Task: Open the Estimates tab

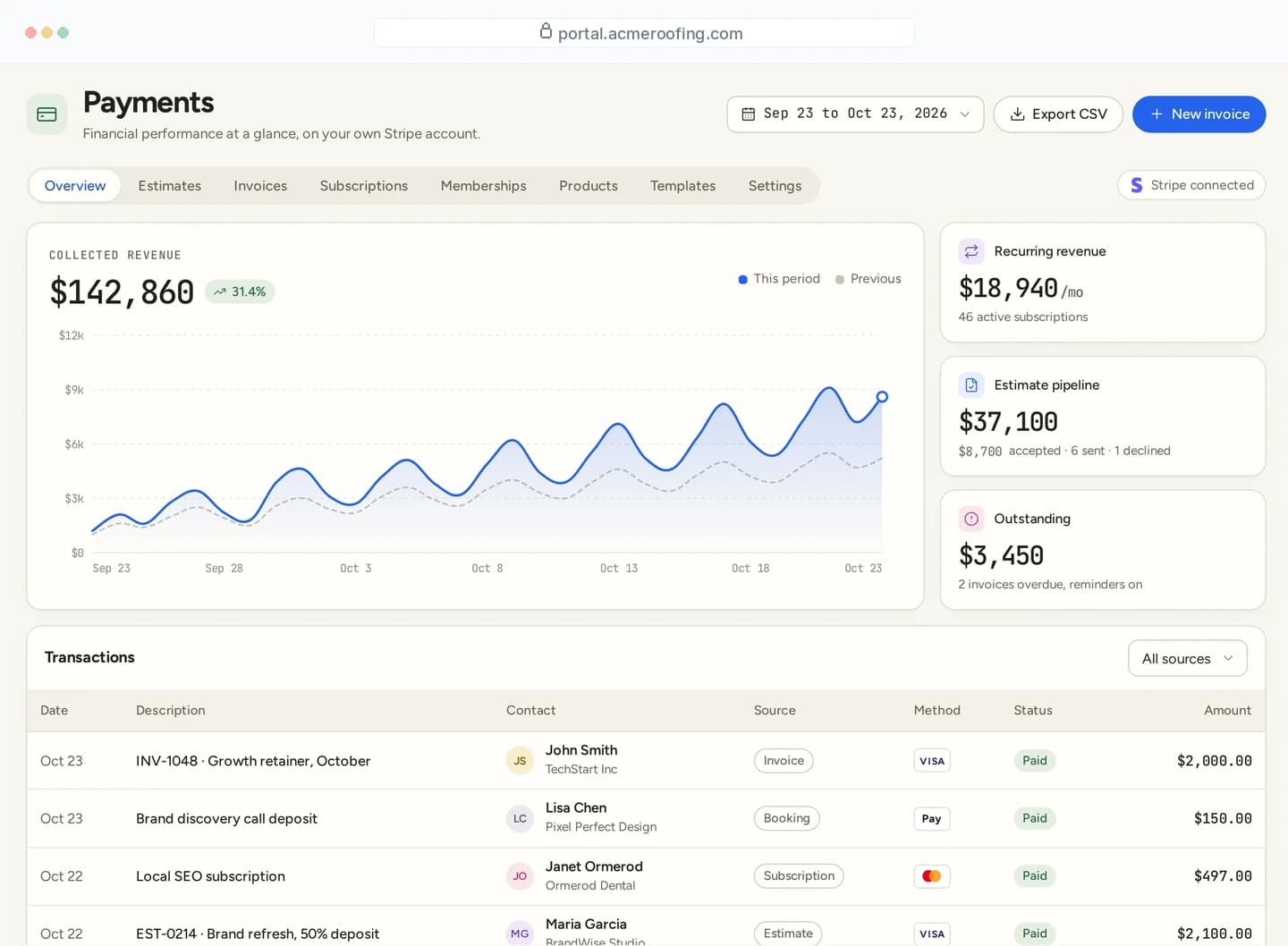Action: (x=170, y=186)
